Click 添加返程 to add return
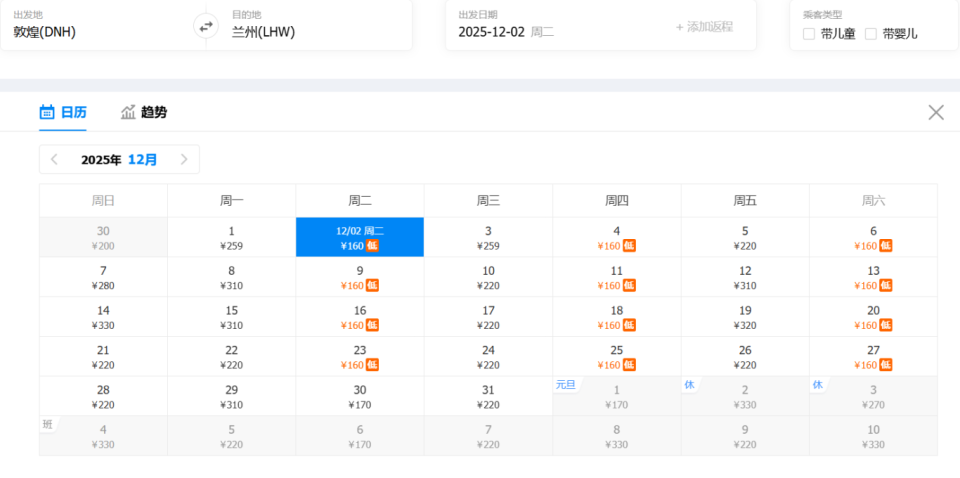Viewport: 960px width, 478px height. click(x=704, y=26)
